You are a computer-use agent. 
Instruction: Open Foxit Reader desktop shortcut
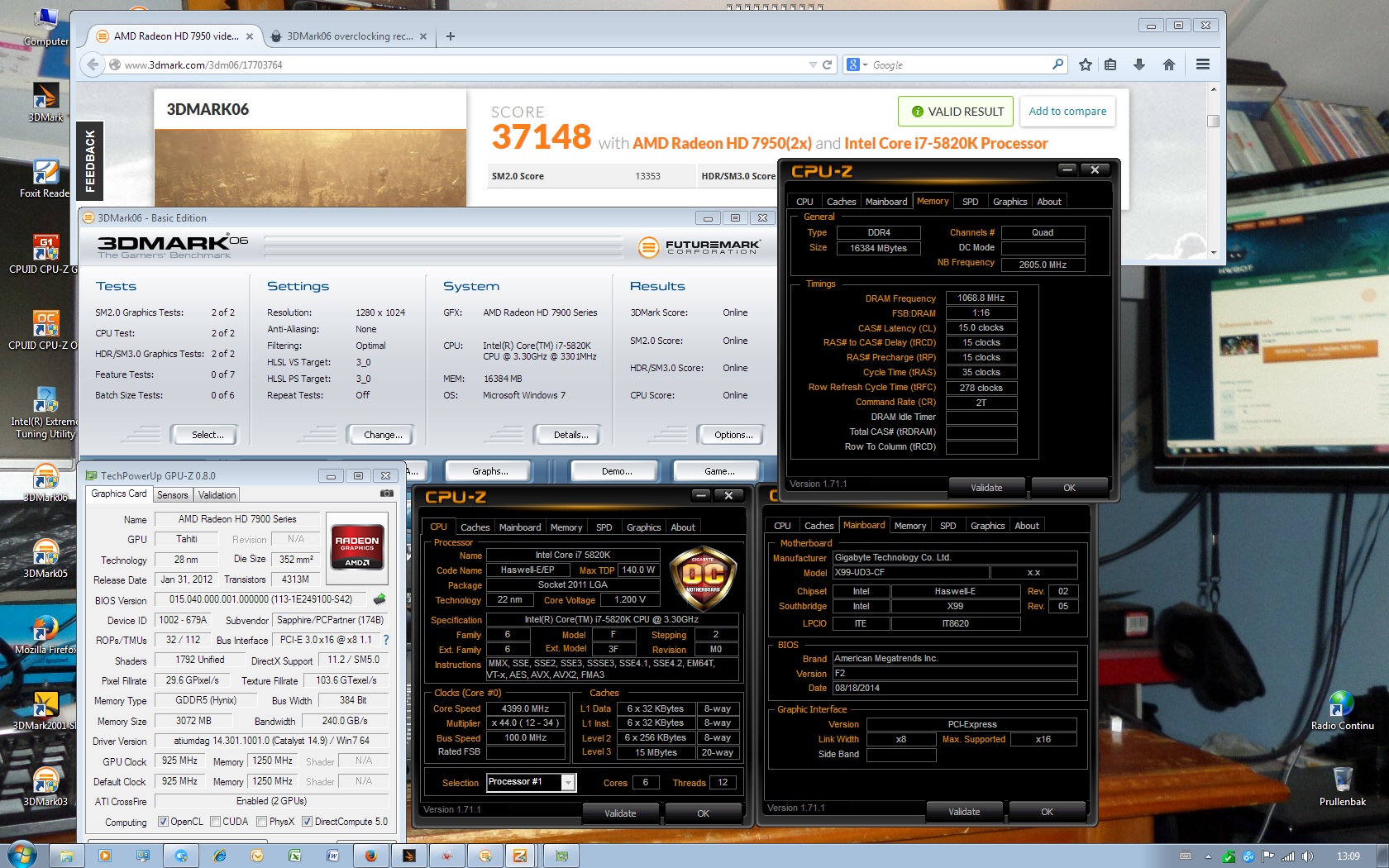coord(45,179)
